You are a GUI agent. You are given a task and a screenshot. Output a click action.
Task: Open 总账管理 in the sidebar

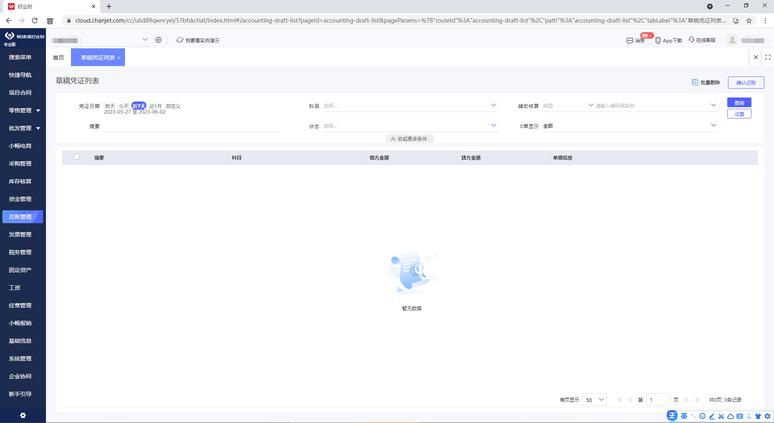coord(23,217)
